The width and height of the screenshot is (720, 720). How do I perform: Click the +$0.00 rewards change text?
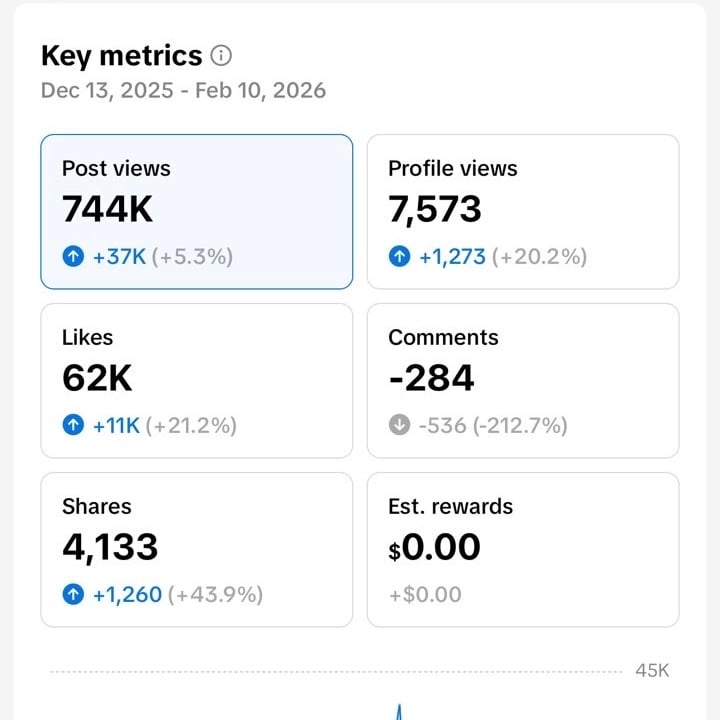point(425,595)
